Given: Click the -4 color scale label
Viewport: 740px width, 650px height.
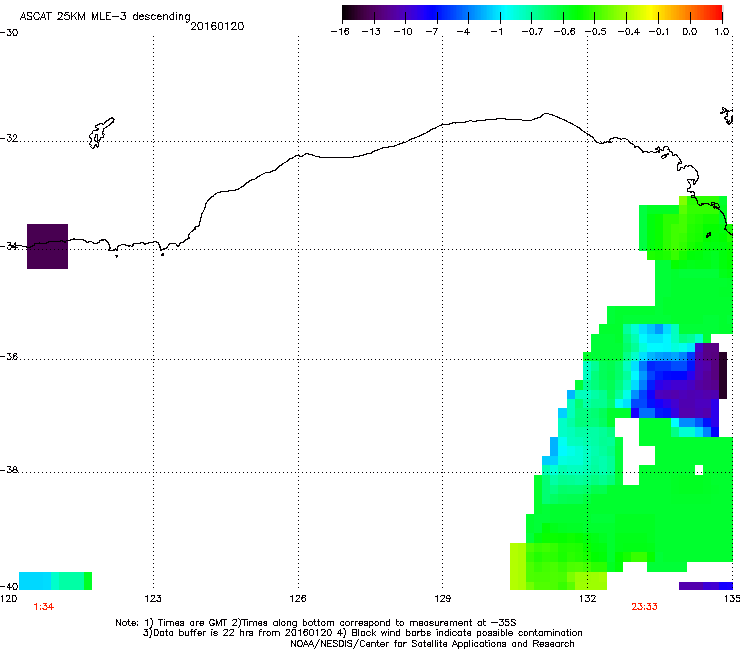Looking at the screenshot, I should (463, 32).
